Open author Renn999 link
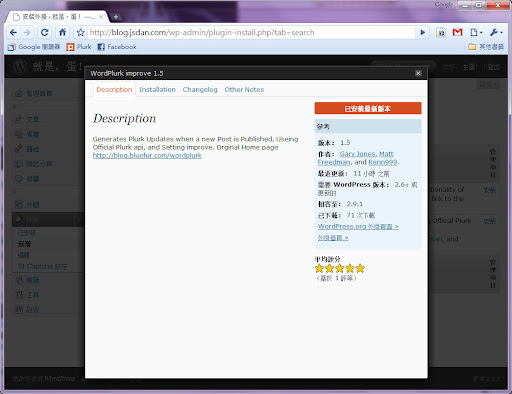Screen dimensions: 512x394 (x=383, y=162)
